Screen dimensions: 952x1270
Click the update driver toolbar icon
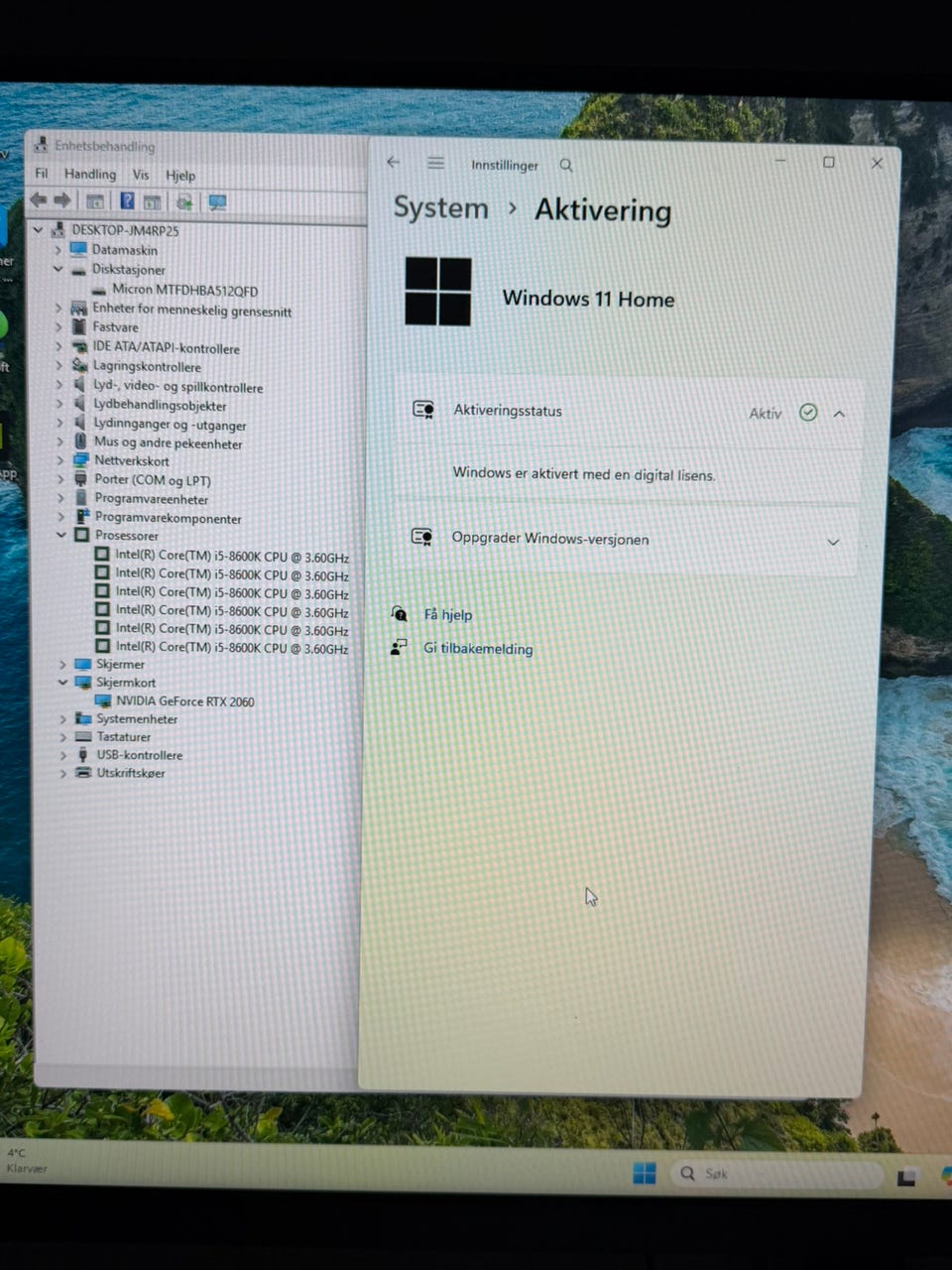[184, 202]
